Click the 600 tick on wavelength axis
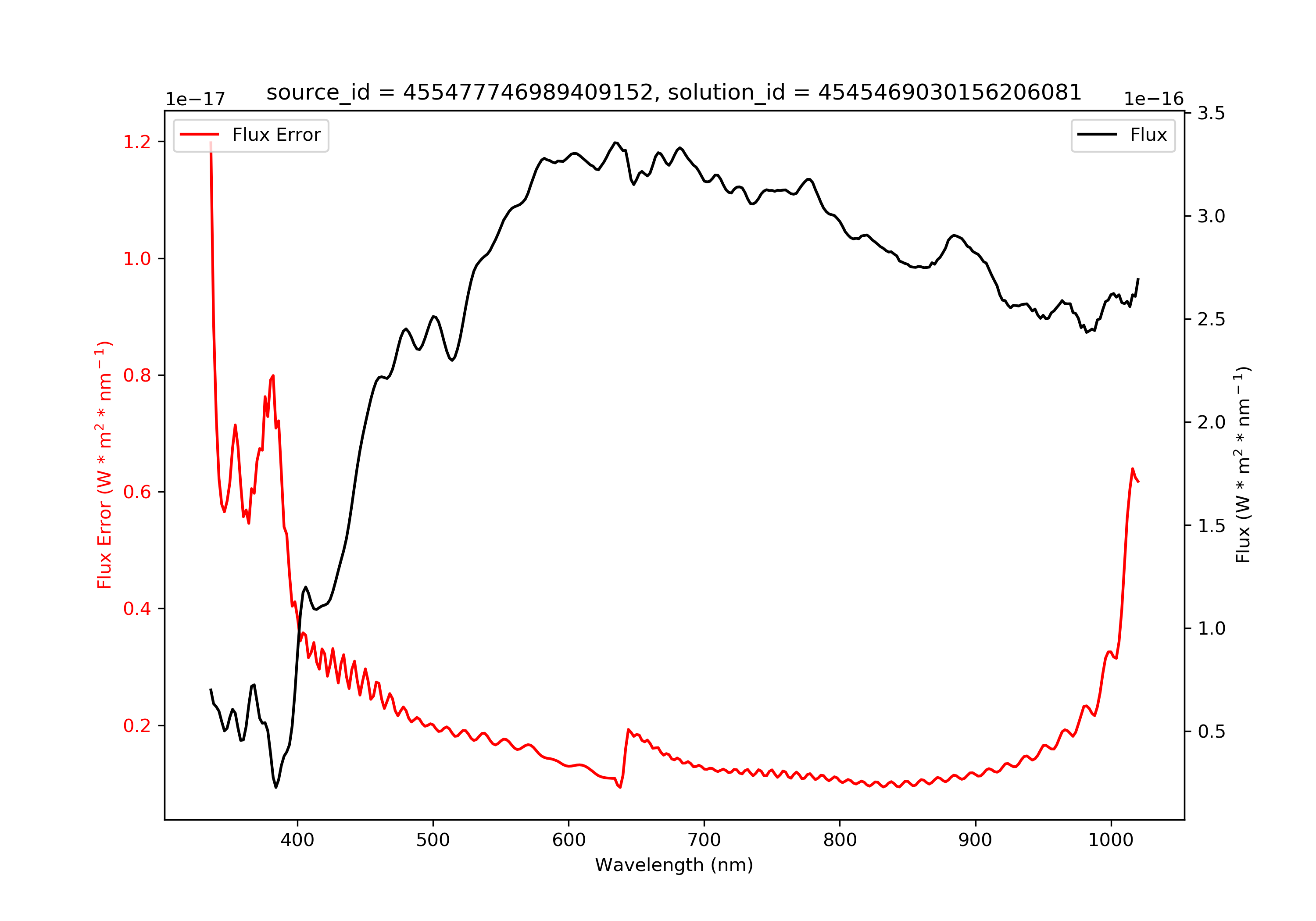 click(x=569, y=840)
